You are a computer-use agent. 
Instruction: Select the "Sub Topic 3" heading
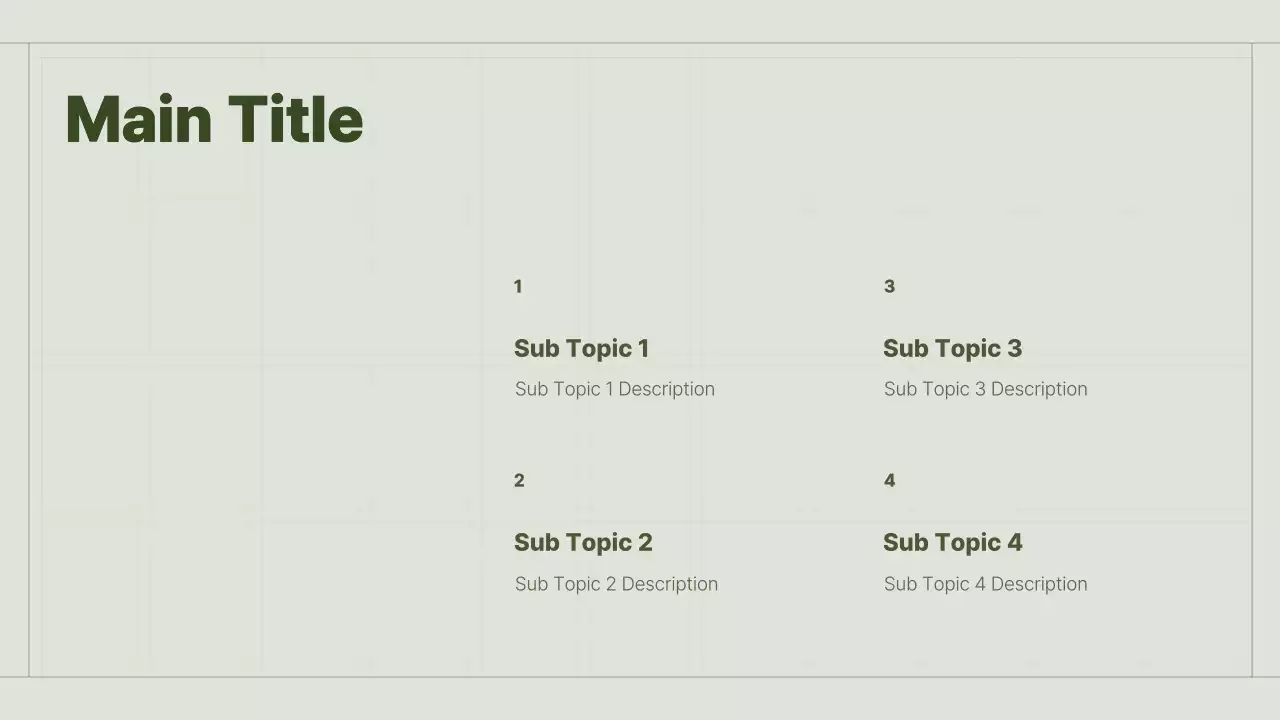tap(952, 349)
